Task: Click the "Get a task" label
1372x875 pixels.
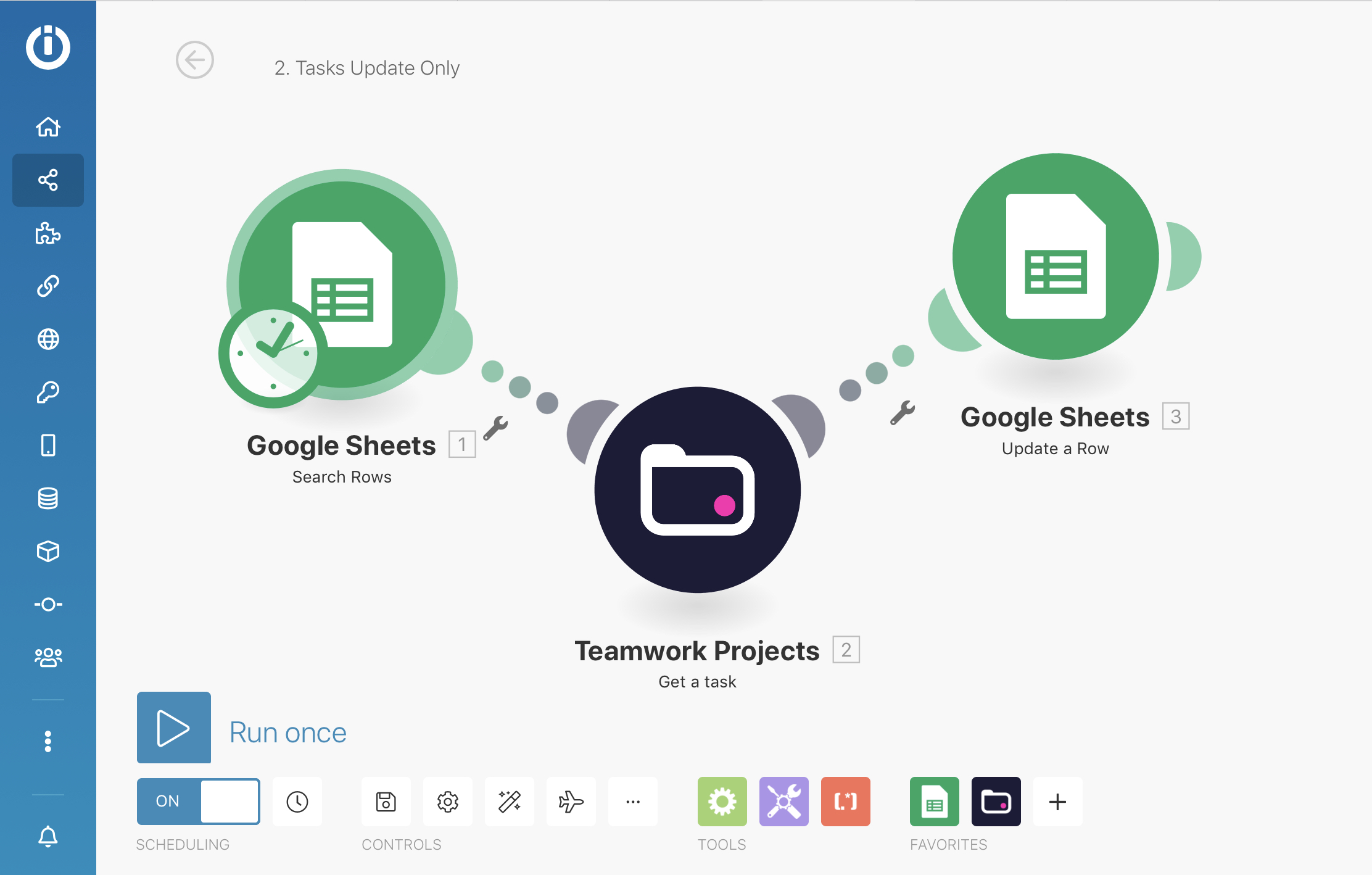Action: [698, 682]
